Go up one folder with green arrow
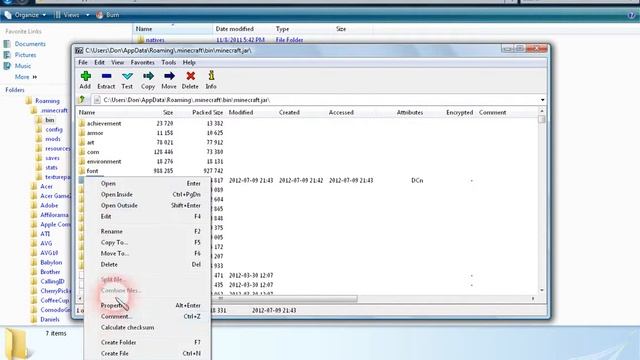The image size is (640, 360). tap(82, 100)
